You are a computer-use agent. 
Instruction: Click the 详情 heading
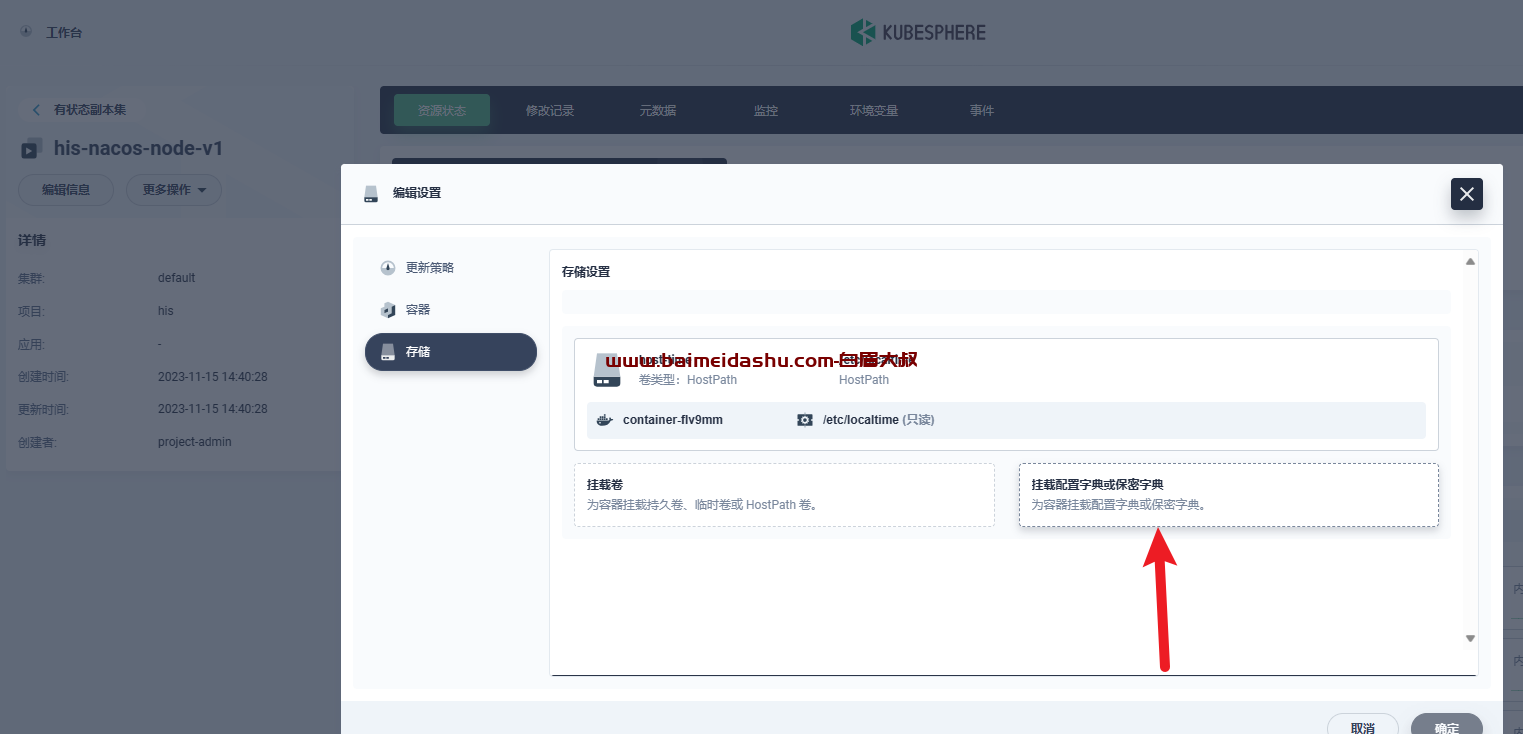[x=32, y=241]
